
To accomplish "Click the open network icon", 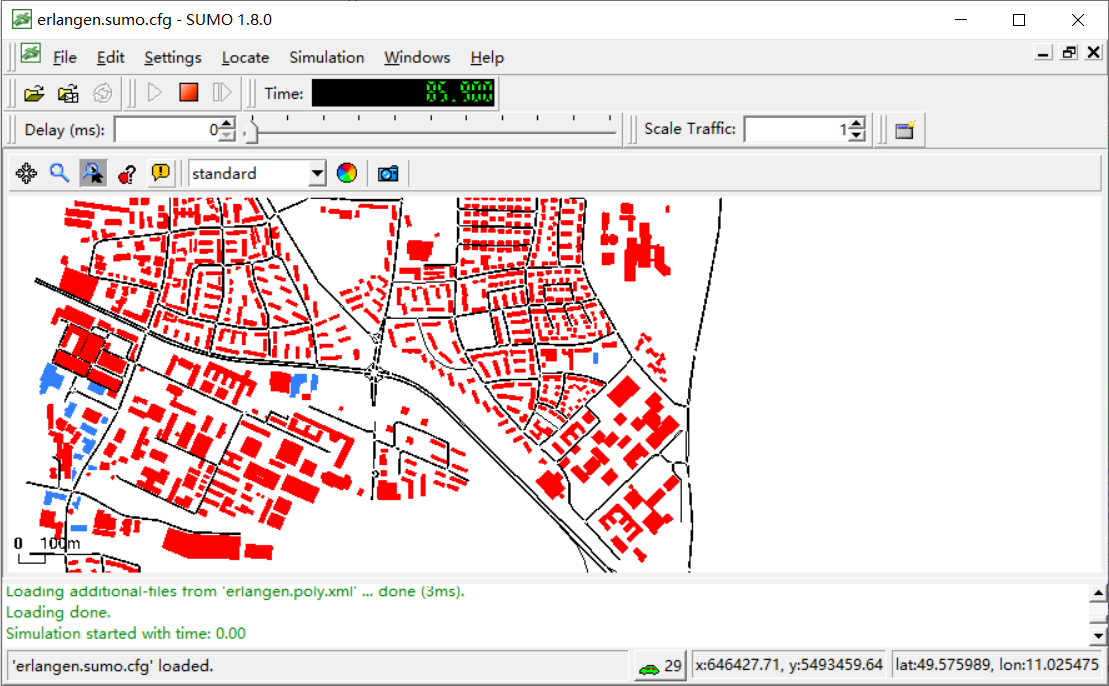I will [68, 94].
